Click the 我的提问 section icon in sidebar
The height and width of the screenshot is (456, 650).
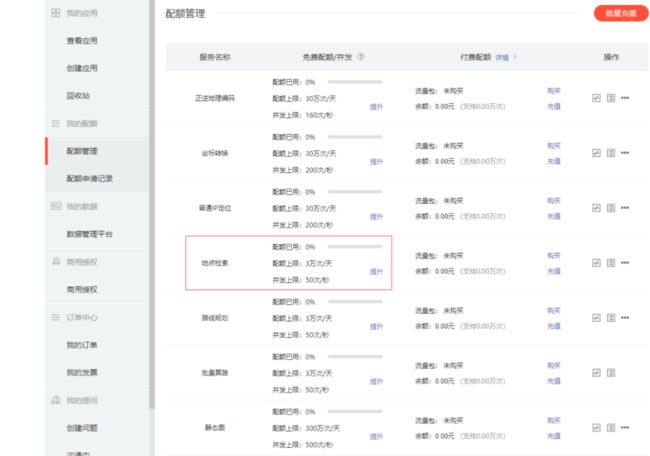56,400
